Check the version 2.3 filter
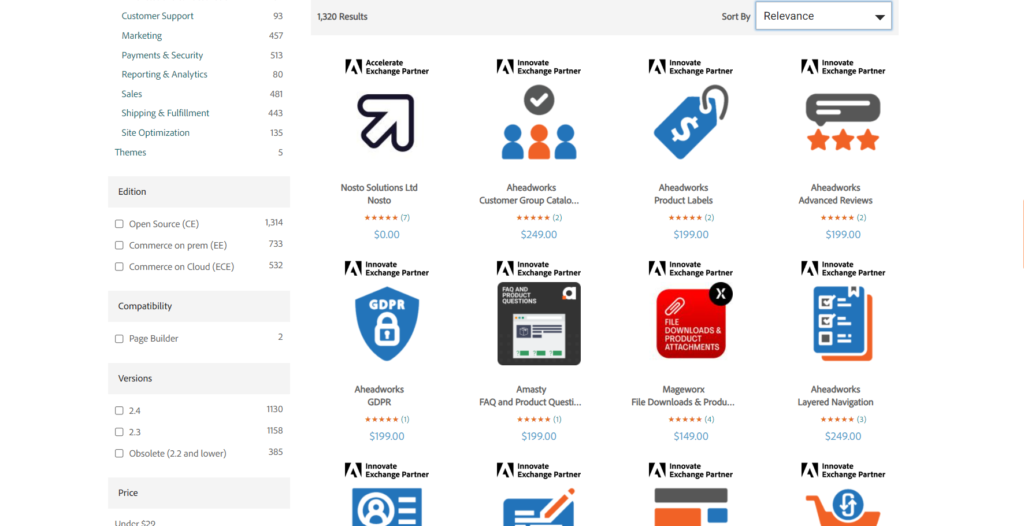Viewport: 1024px width, 526px height. click(119, 432)
